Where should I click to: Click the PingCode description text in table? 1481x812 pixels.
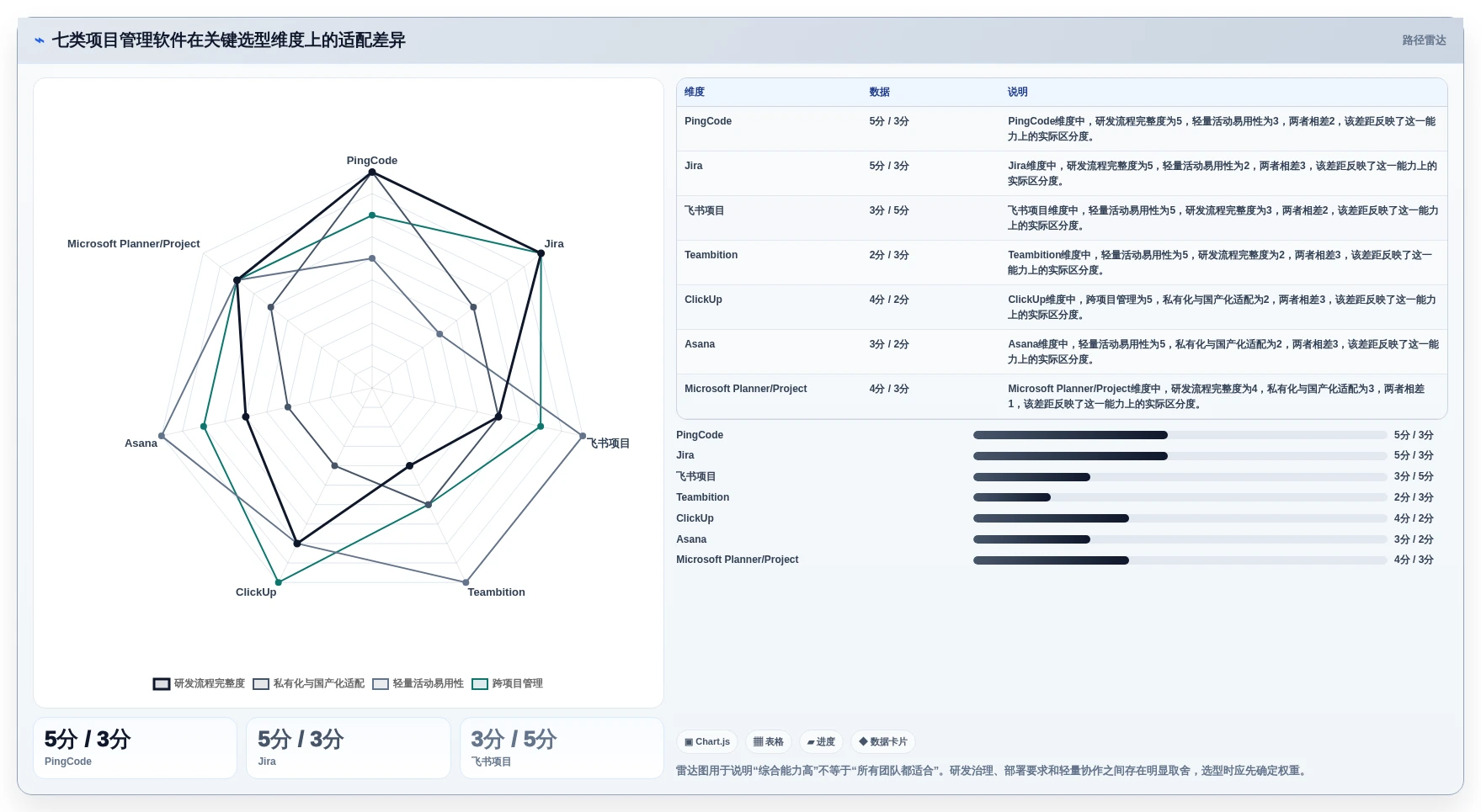point(1222,129)
